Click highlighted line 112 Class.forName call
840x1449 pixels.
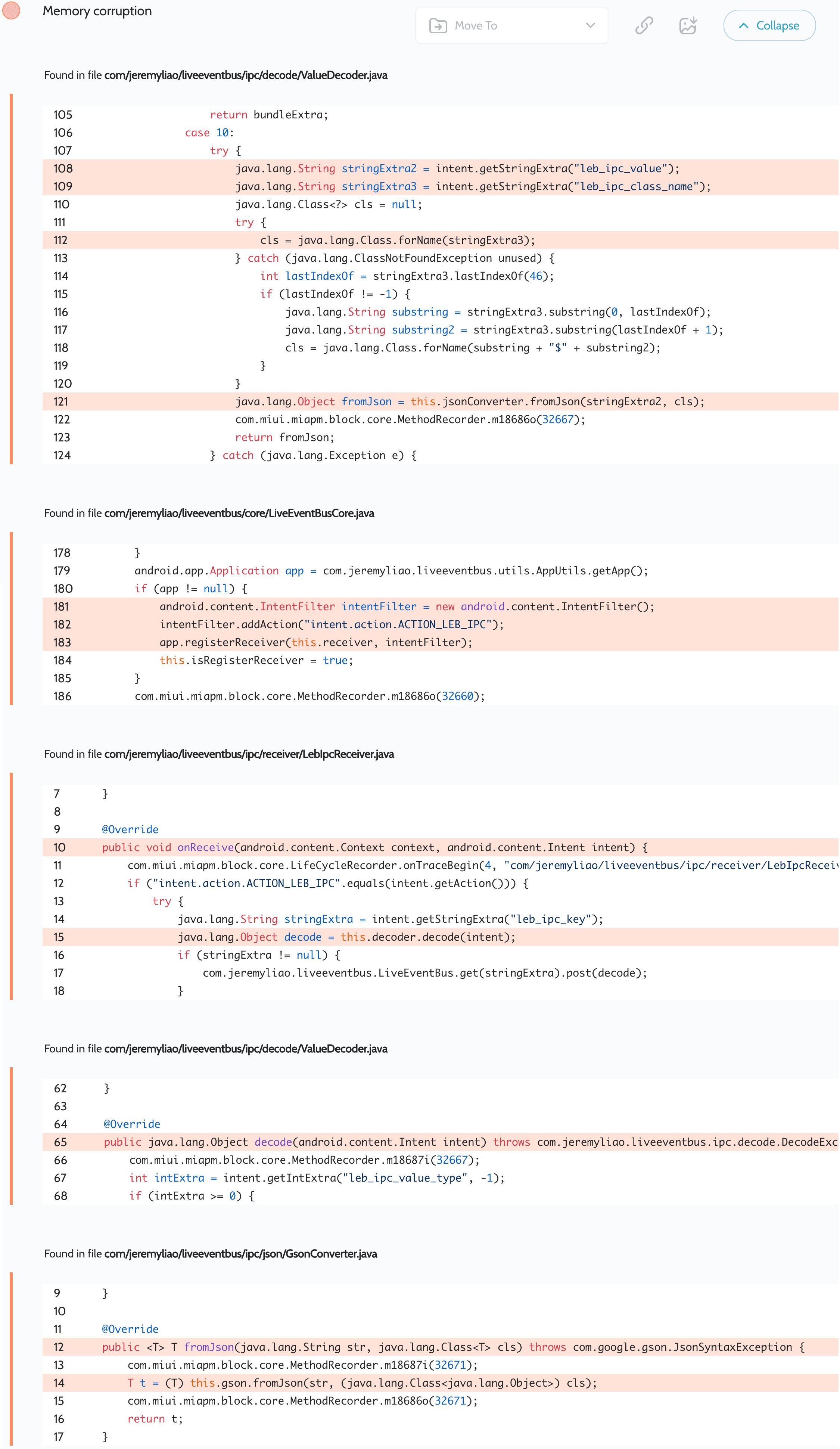point(397,241)
